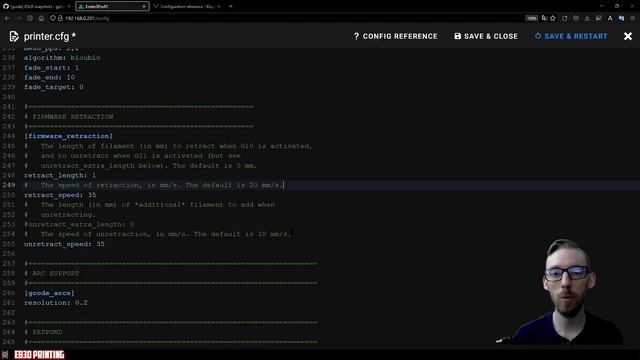Click the line 'retract_length: 1'
The height and width of the screenshot is (360, 640).
[60, 176]
